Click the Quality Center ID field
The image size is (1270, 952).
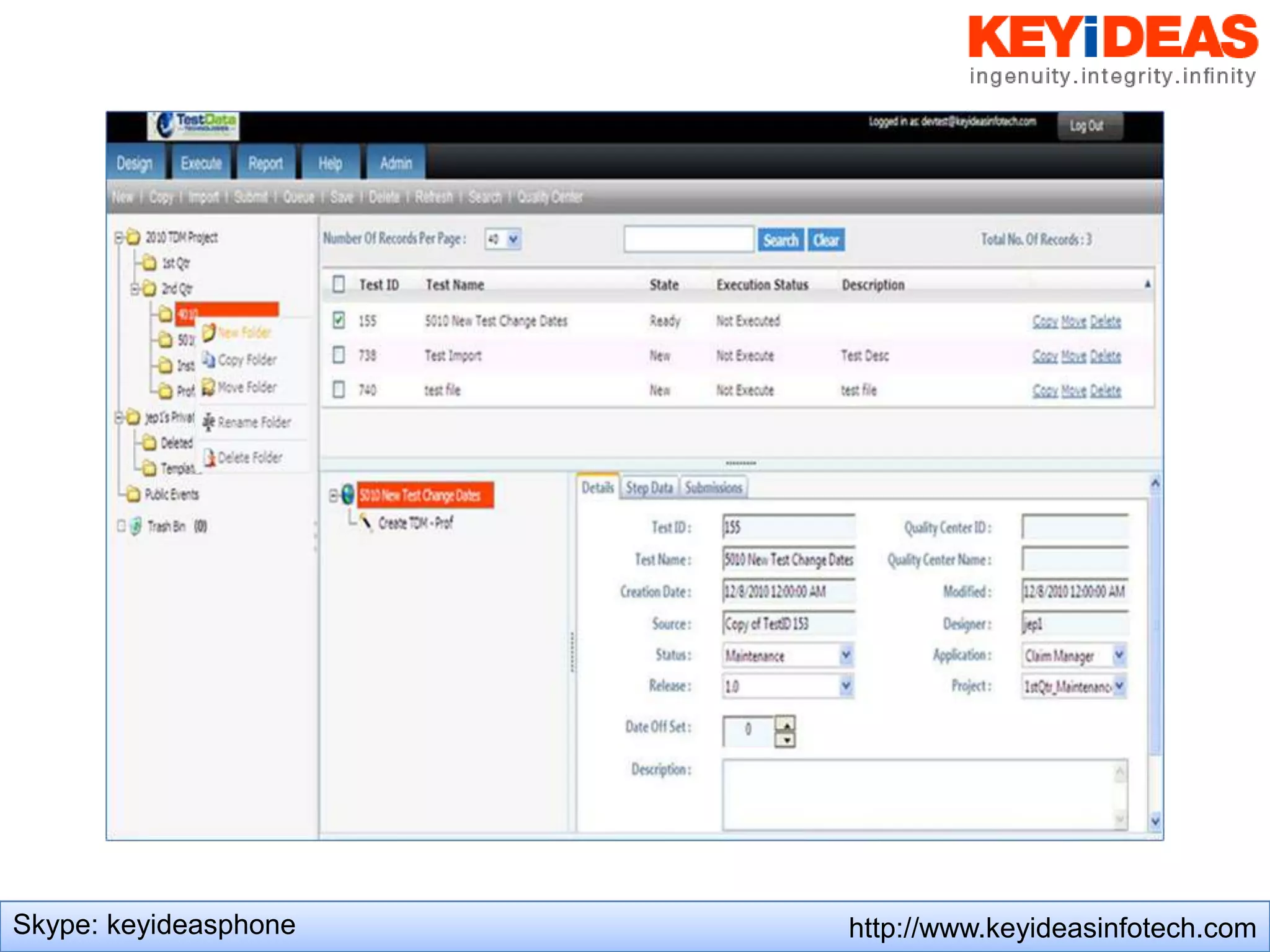(1075, 527)
